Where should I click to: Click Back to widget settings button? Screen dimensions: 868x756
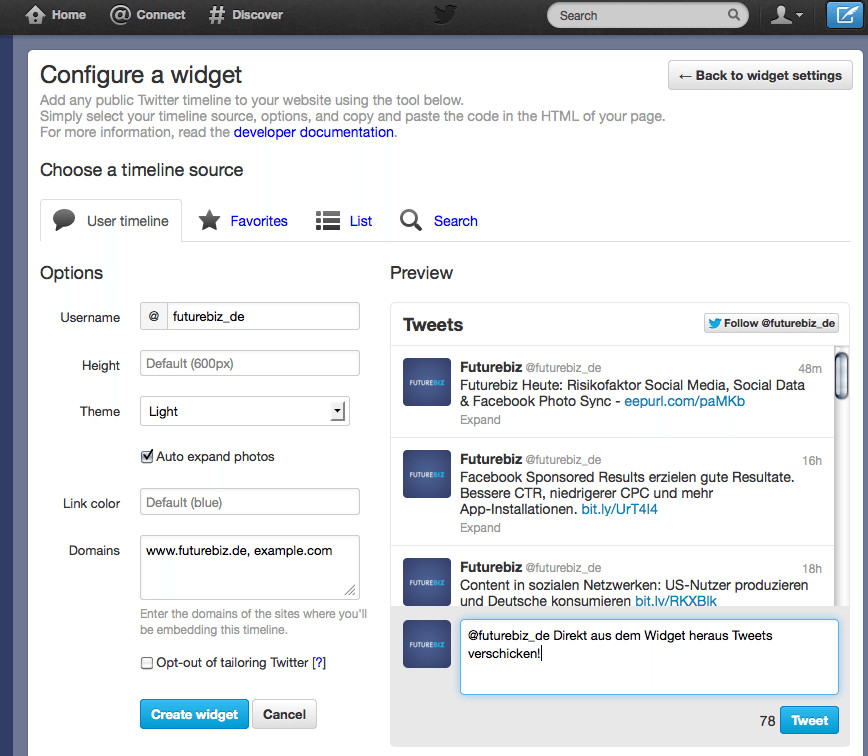click(760, 75)
